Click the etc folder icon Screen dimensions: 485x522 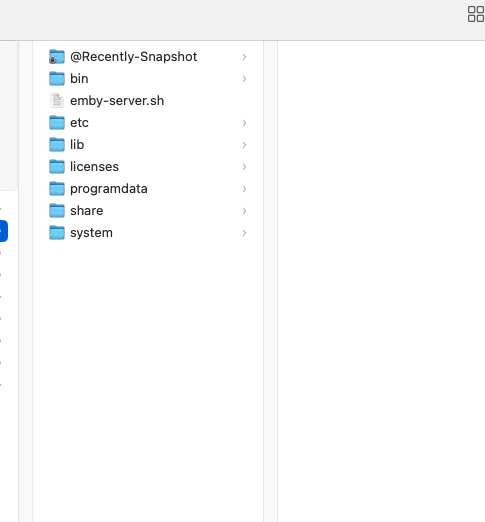[57, 123]
